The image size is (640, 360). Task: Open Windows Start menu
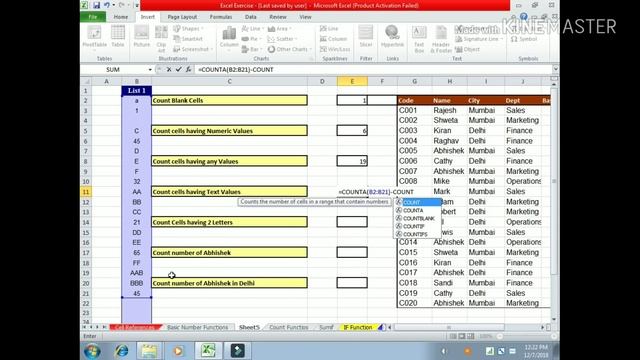(x=92, y=351)
